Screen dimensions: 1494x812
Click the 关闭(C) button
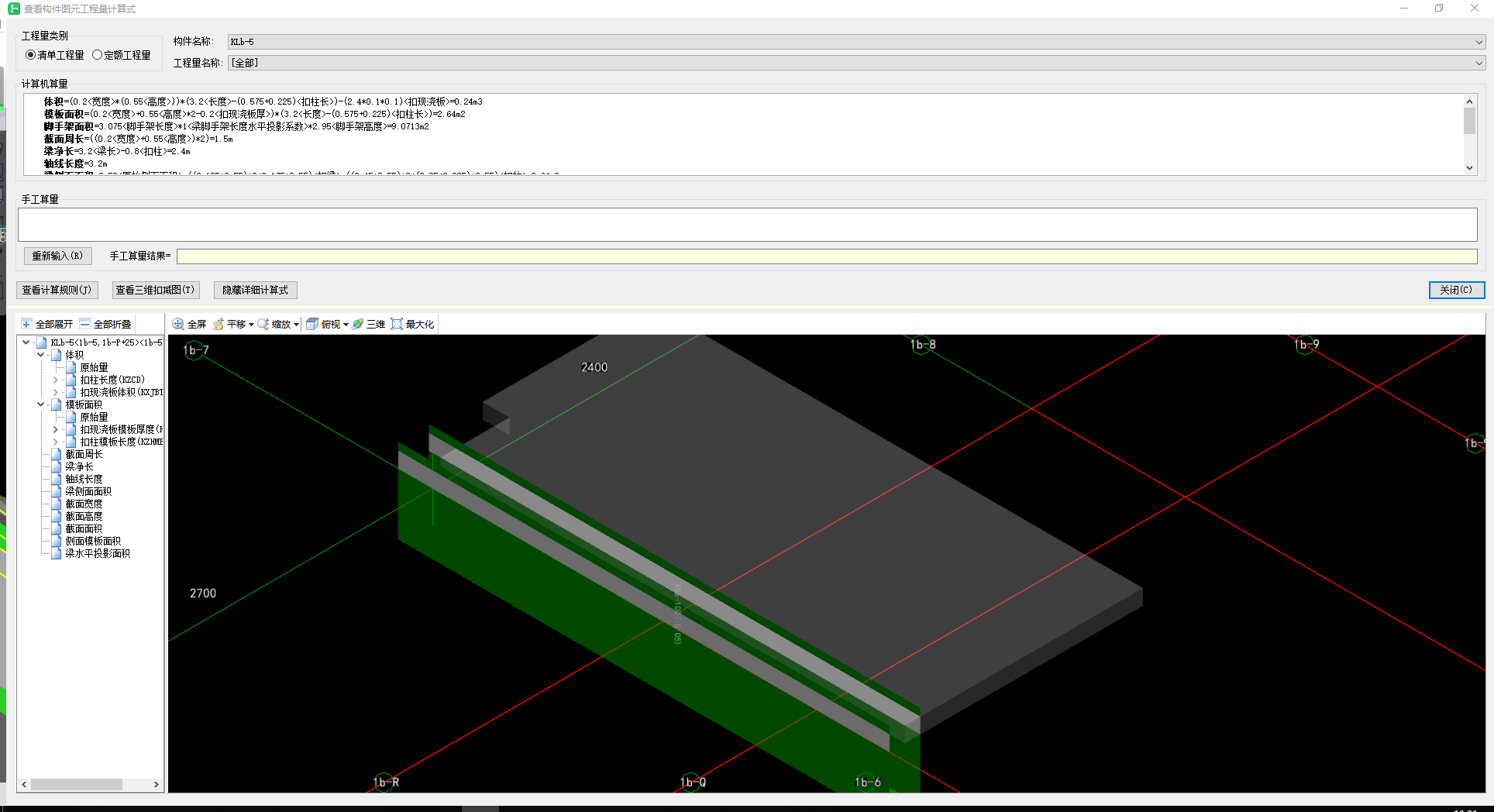point(1456,290)
